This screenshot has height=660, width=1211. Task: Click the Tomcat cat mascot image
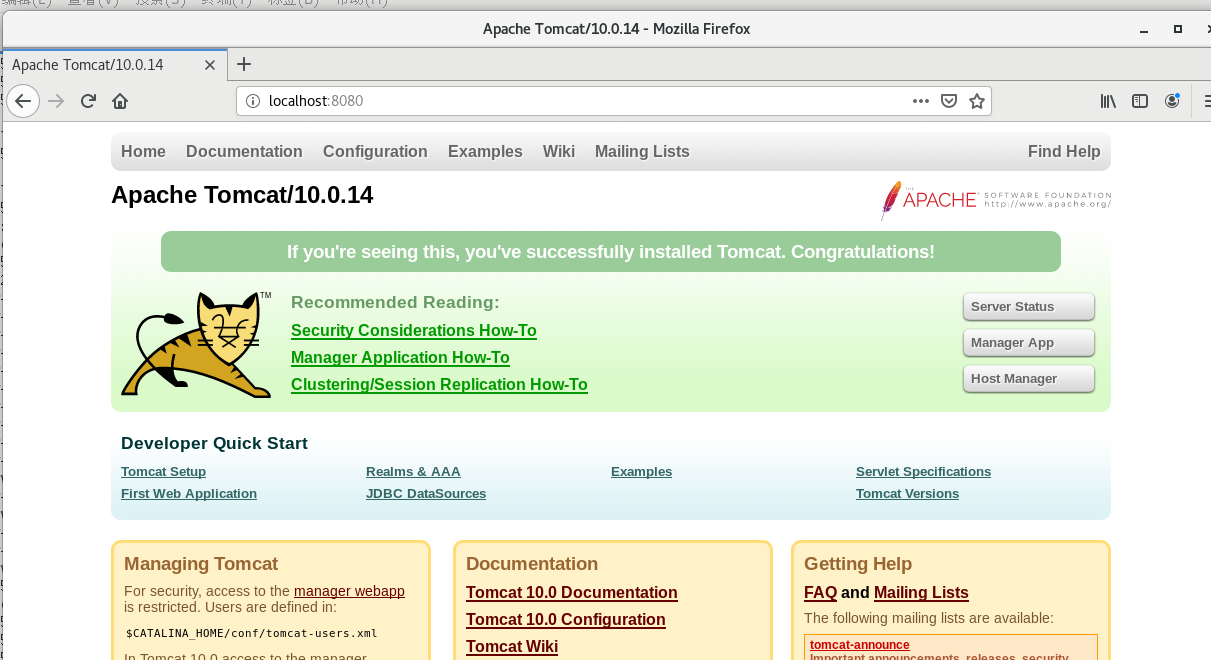pyautogui.click(x=197, y=345)
